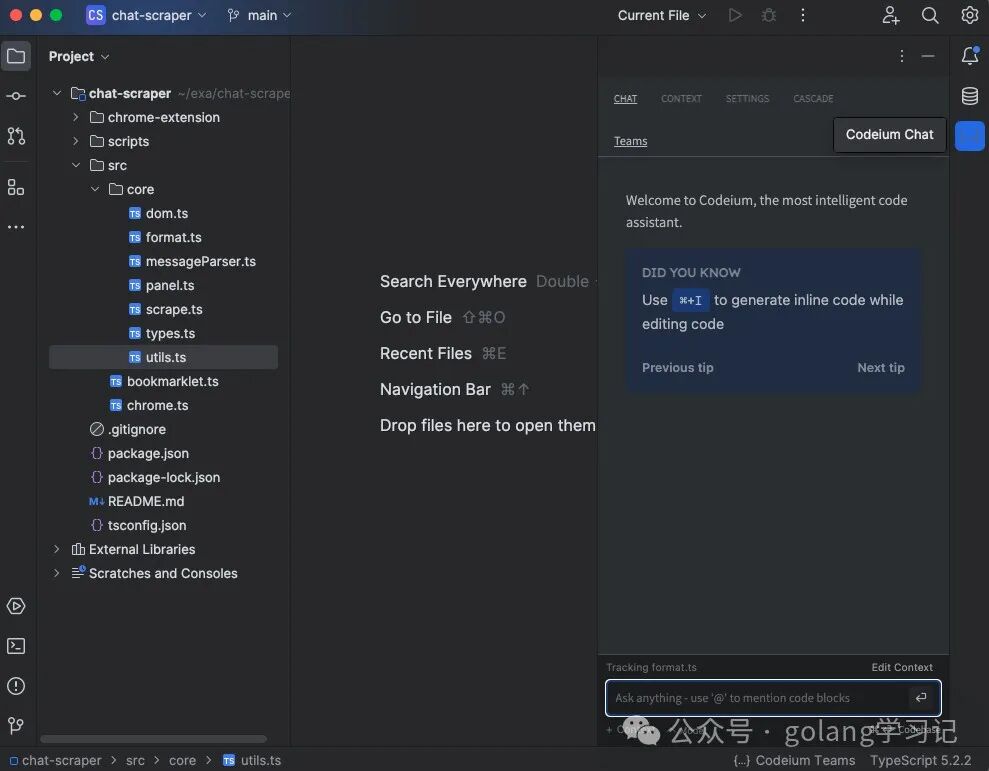Collapse the src folder

(76, 165)
